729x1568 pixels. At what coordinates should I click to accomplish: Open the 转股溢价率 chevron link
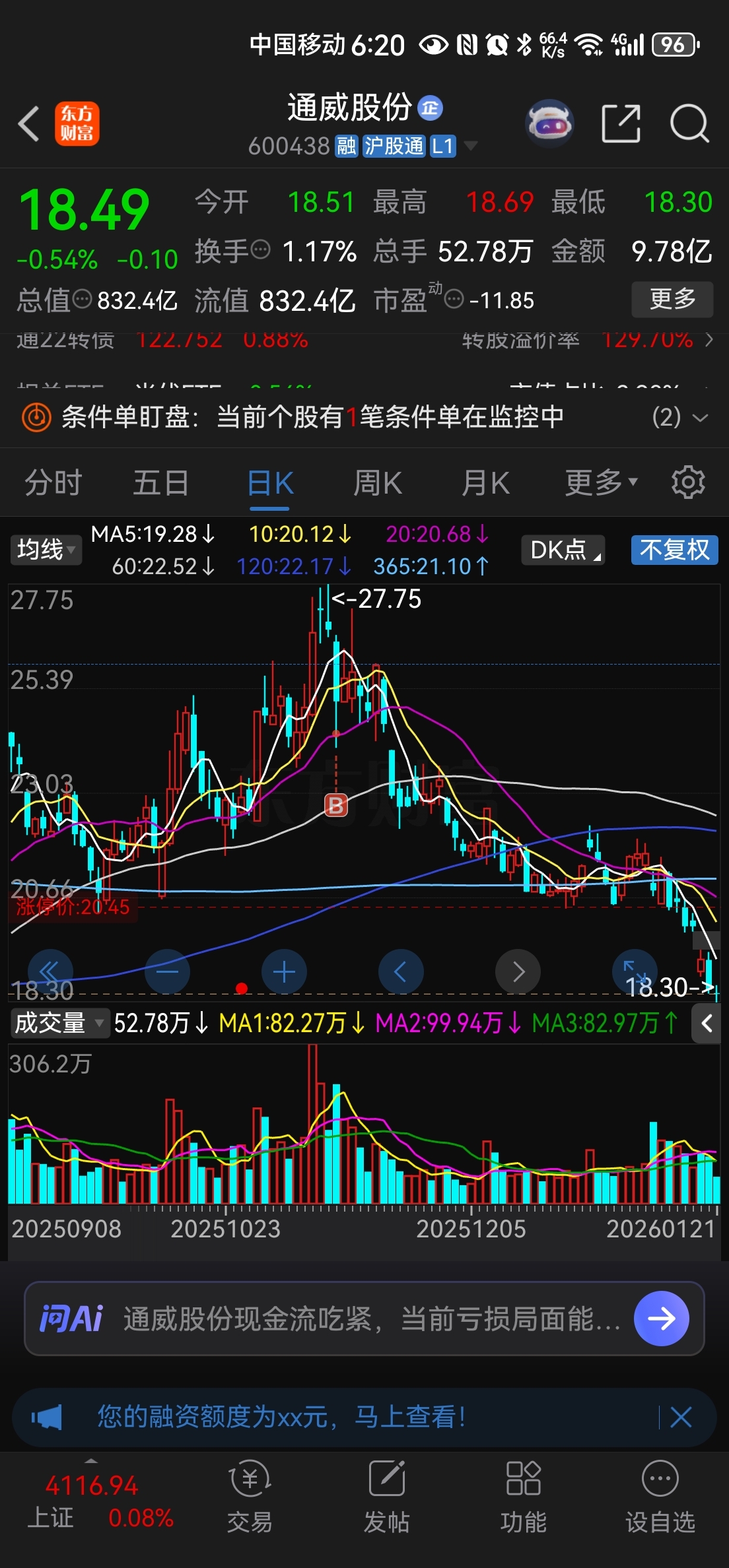click(x=709, y=340)
